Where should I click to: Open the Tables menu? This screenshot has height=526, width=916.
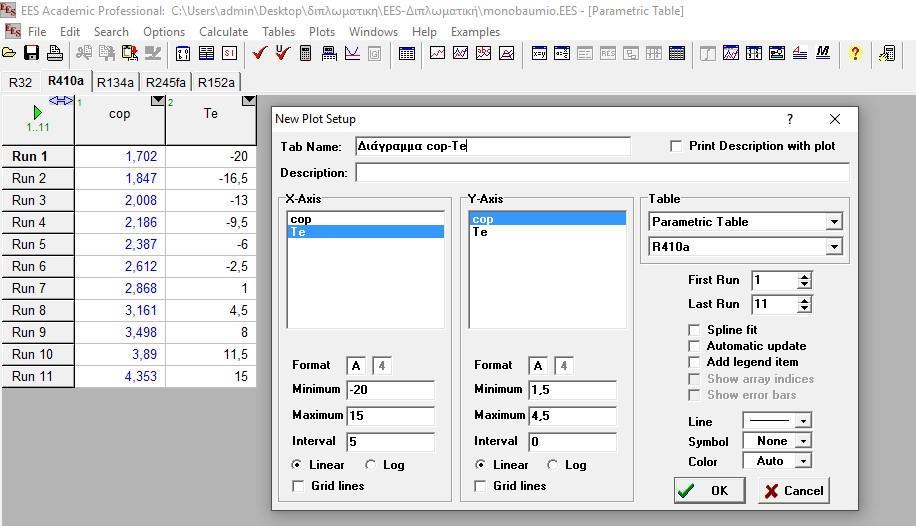click(278, 32)
